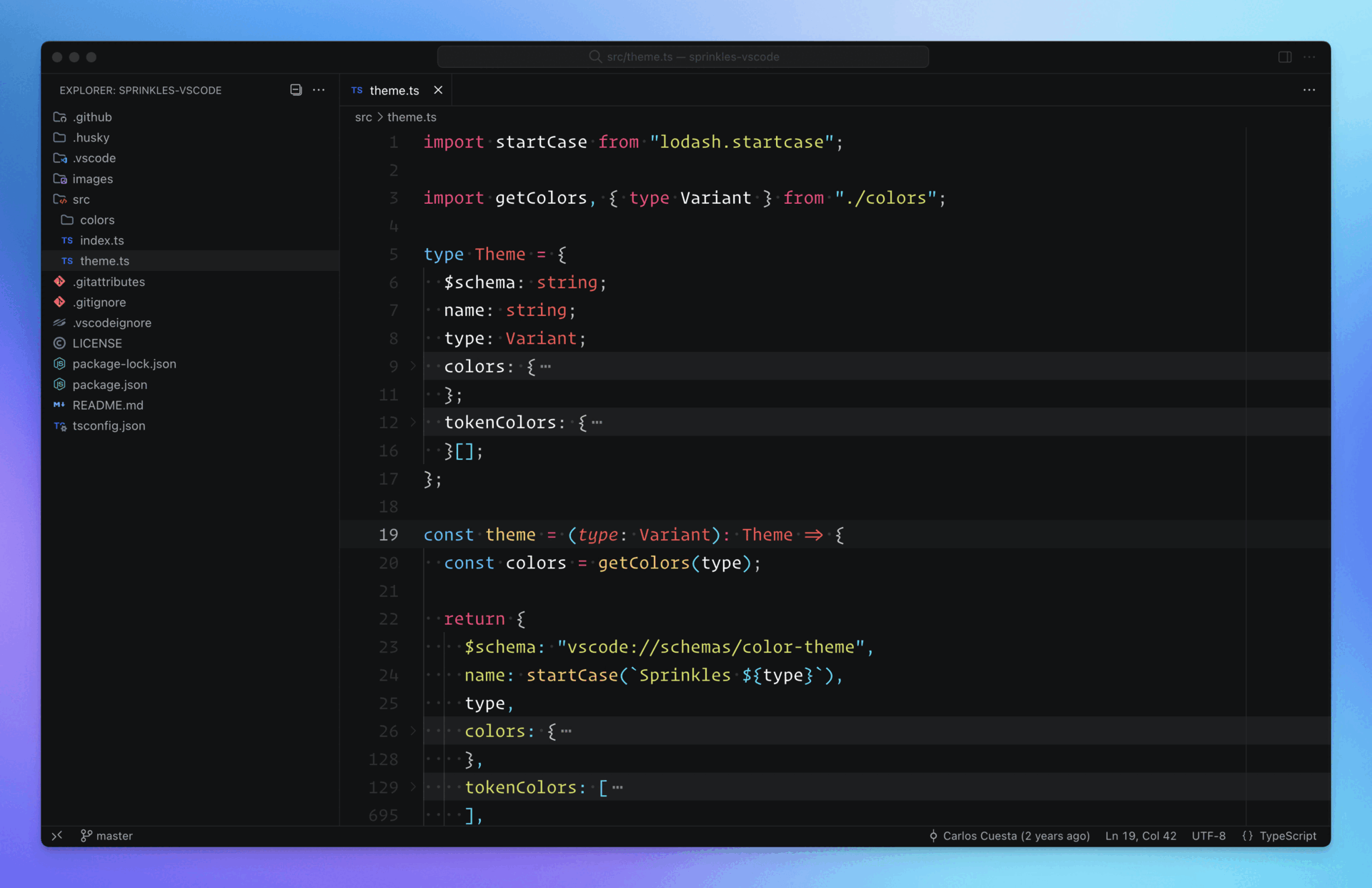Image resolution: width=1372 pixels, height=888 pixels.
Task: Click "./colors" import path on line 3
Action: click(885, 198)
